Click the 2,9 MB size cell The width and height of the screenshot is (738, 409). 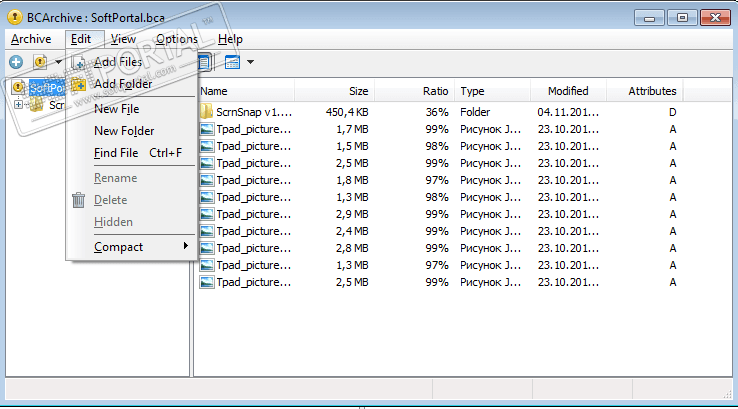coord(352,214)
